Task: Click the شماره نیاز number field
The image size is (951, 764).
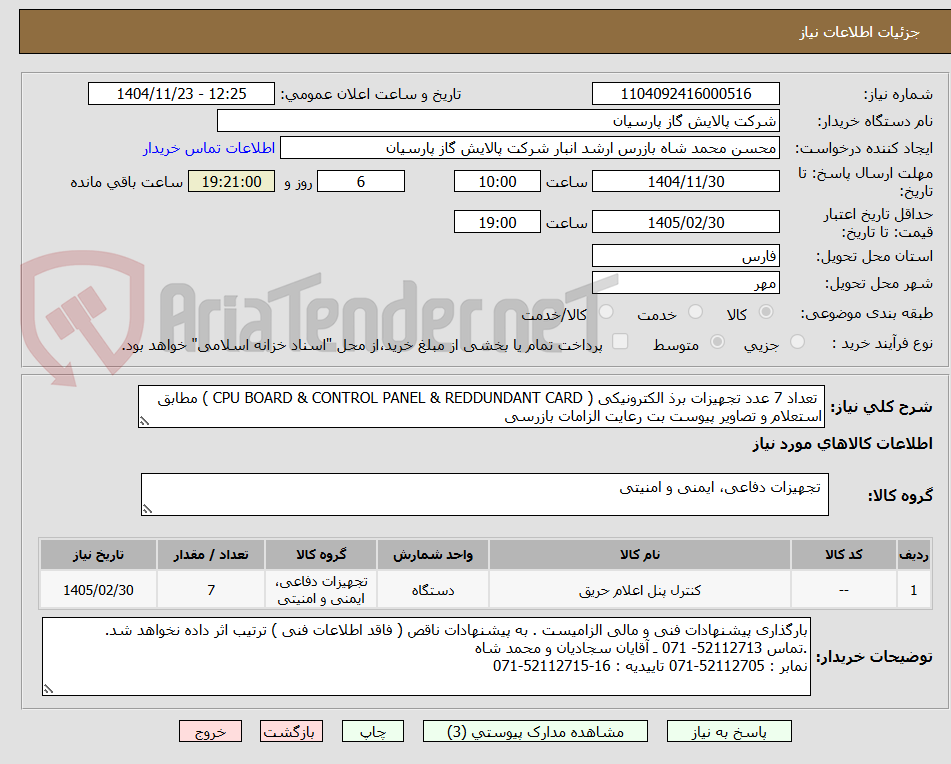Action: click(x=685, y=94)
